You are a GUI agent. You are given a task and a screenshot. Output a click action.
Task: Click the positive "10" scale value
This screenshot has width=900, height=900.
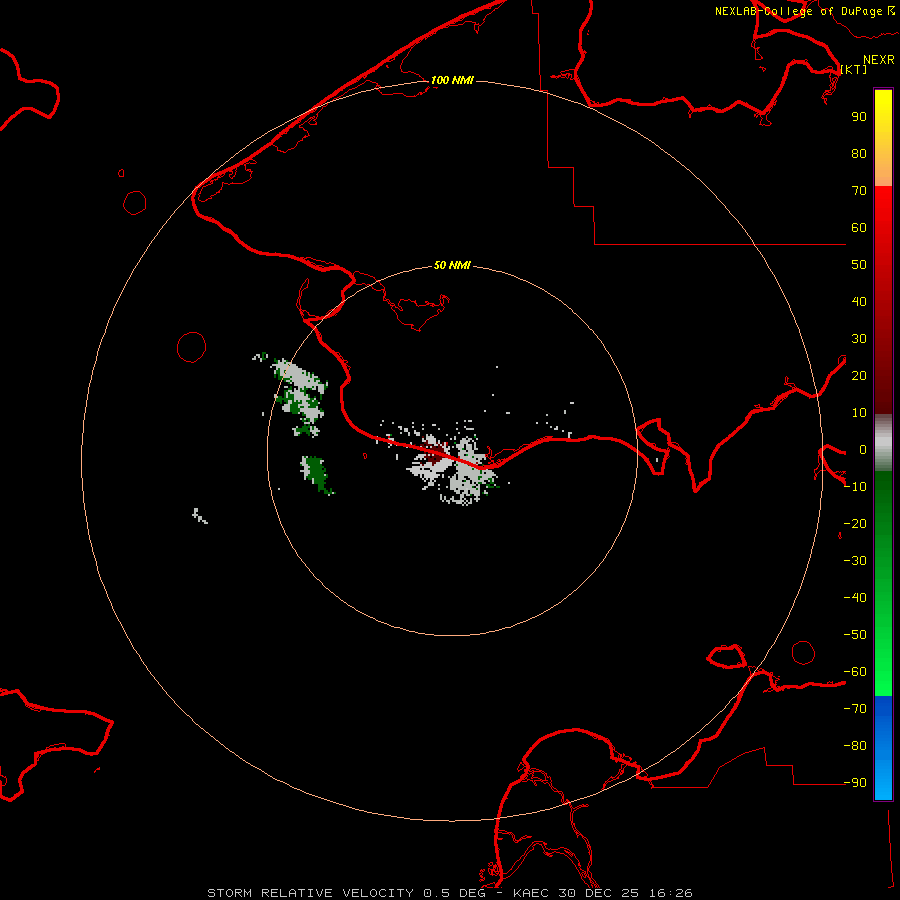[859, 413]
